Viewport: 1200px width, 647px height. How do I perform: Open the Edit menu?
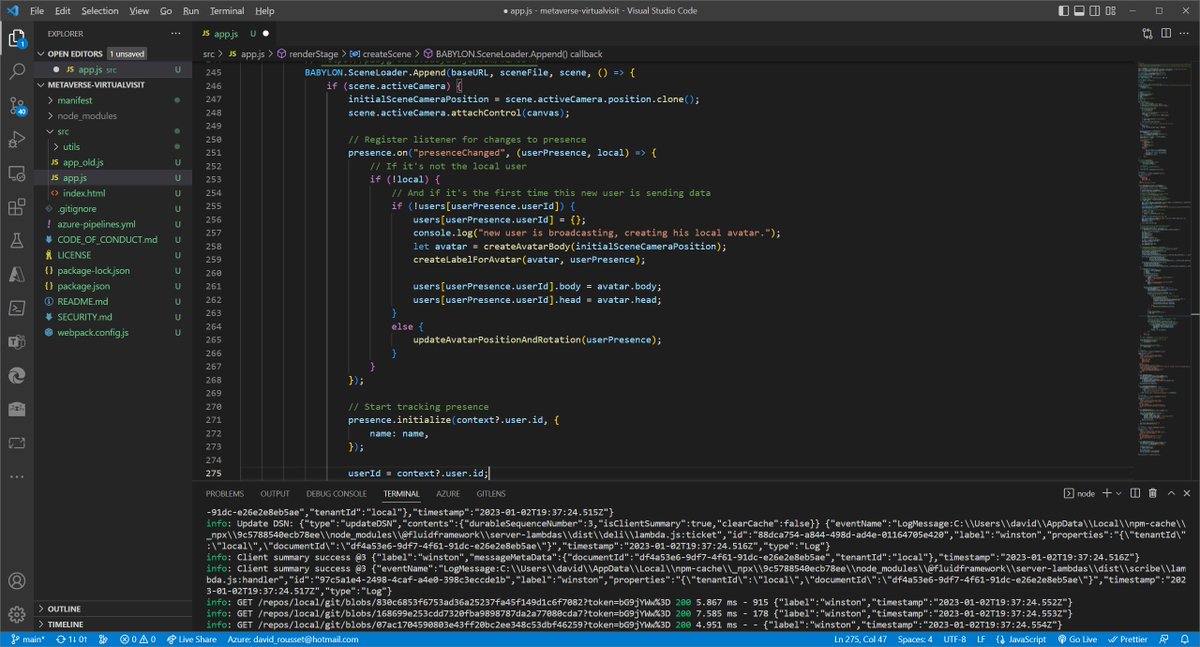coord(63,10)
